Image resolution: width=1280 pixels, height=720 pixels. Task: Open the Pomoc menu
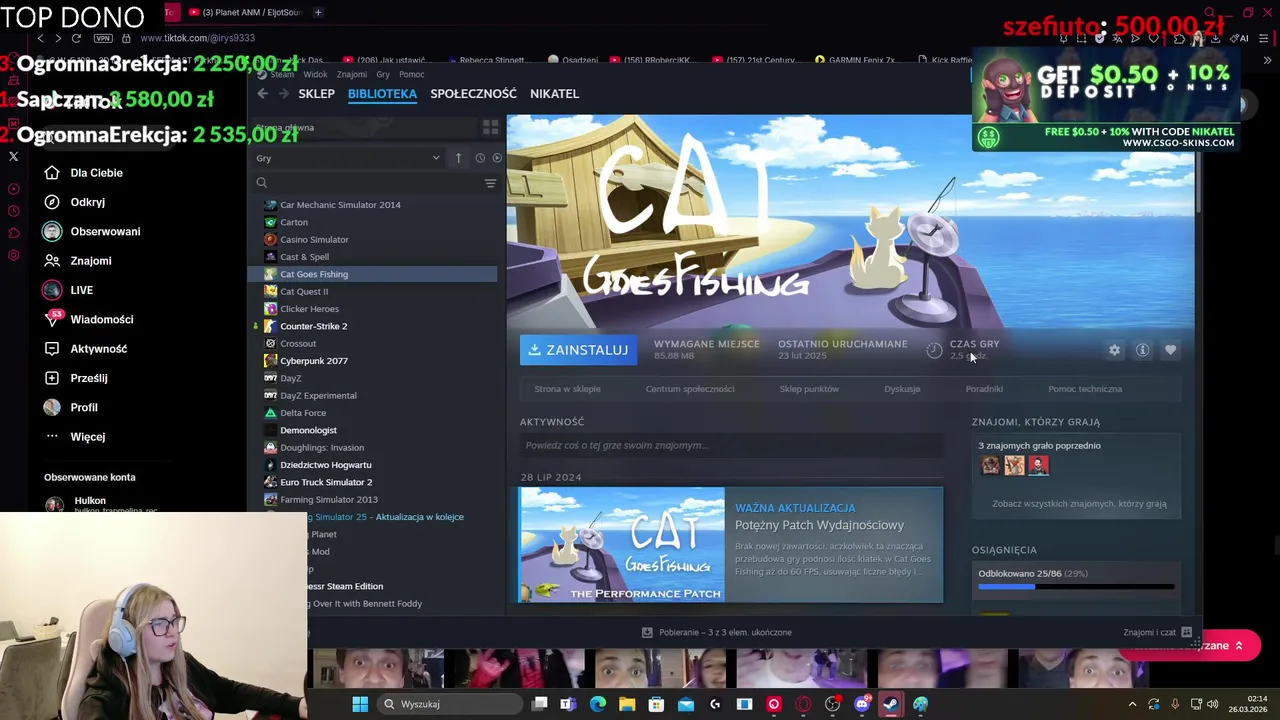(x=412, y=74)
